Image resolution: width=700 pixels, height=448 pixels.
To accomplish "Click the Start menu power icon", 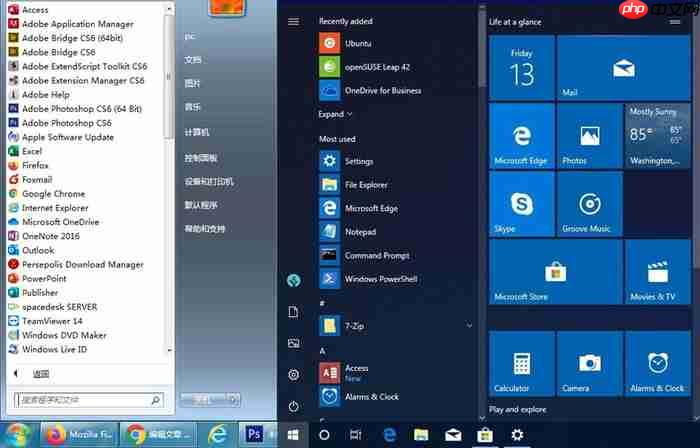I will [293, 407].
